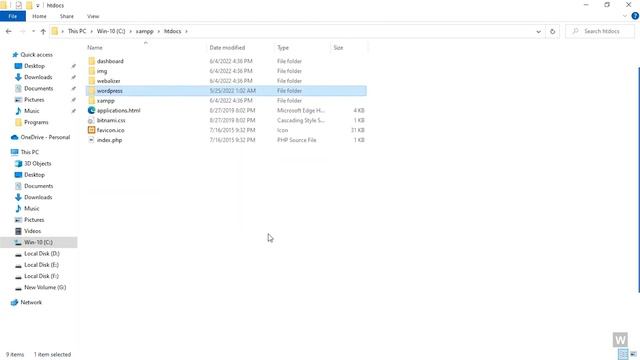Screen dimensions: 640x360
Task: Open the File ribbon tab
Action: pyautogui.click(x=13, y=16)
